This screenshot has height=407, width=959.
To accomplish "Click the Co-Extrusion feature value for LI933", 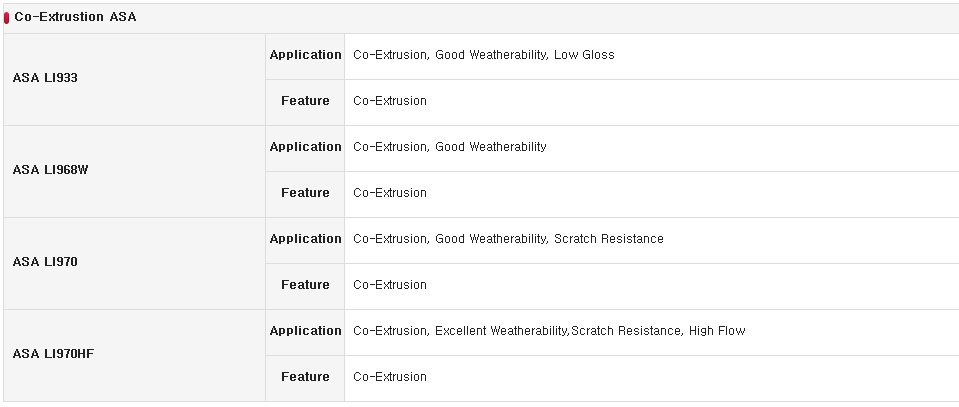I will (390, 100).
